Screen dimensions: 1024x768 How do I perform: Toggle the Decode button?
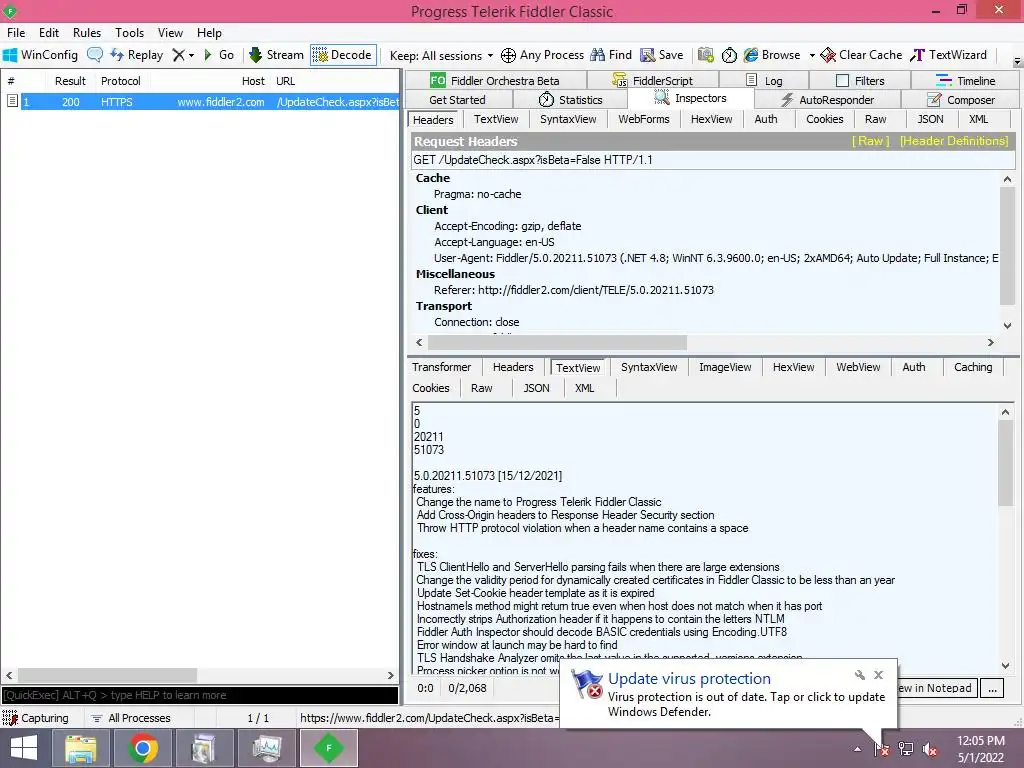pyautogui.click(x=342, y=55)
